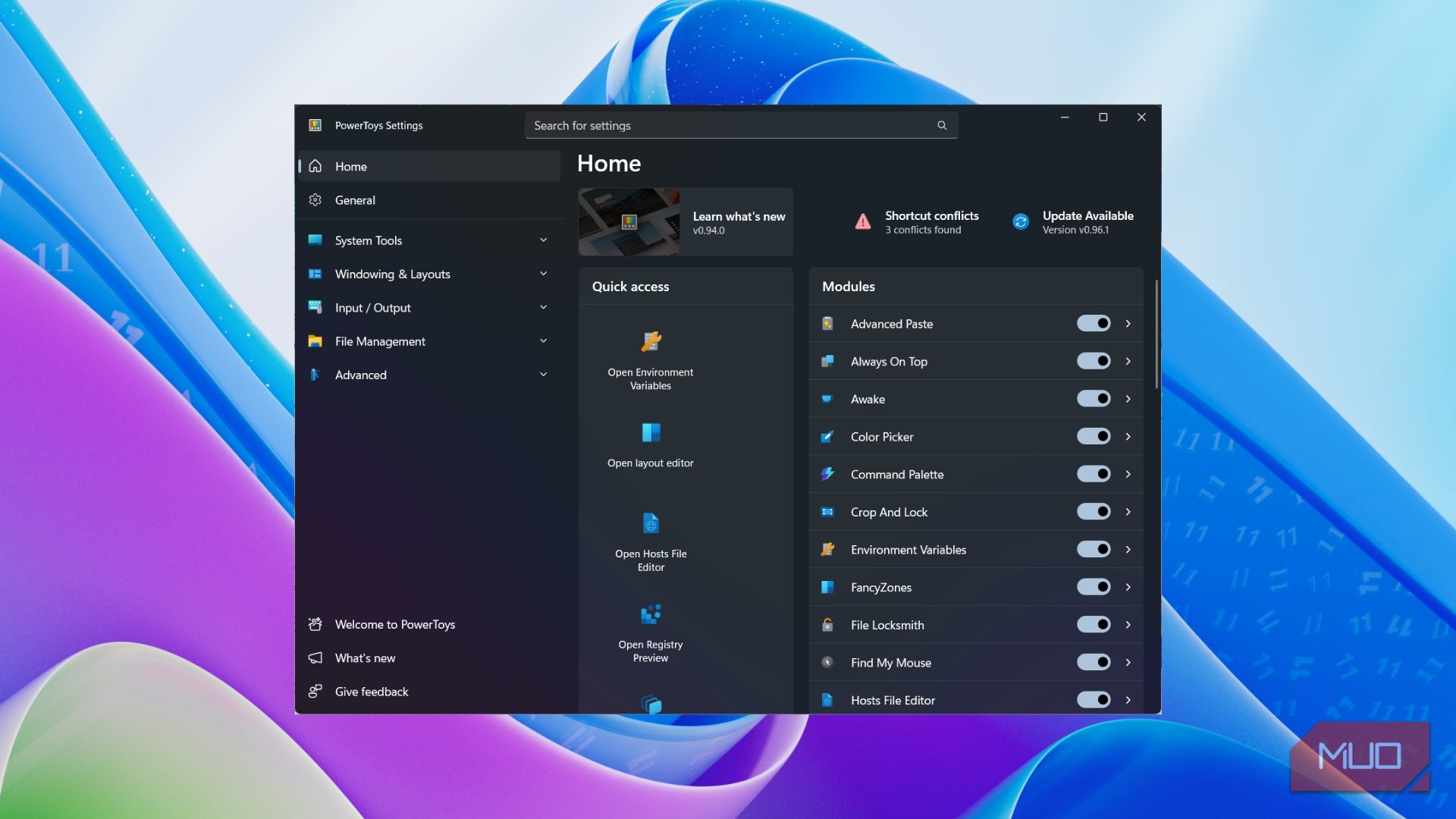Open Welcome to PowerToys page
1456x819 pixels.
(429, 624)
